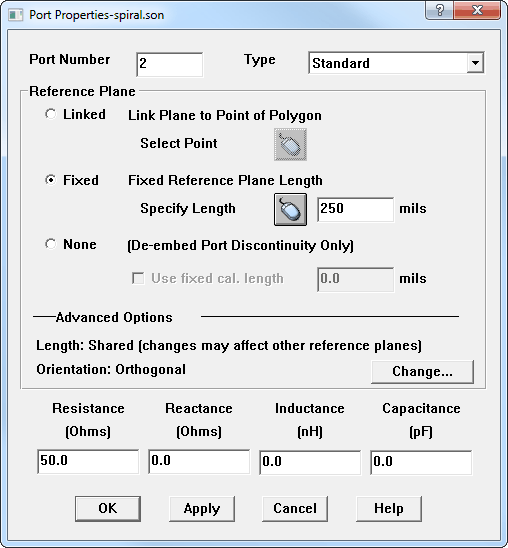Click the Standard type combo box
Image resolution: width=508 pixels, height=548 pixels.
(x=396, y=63)
